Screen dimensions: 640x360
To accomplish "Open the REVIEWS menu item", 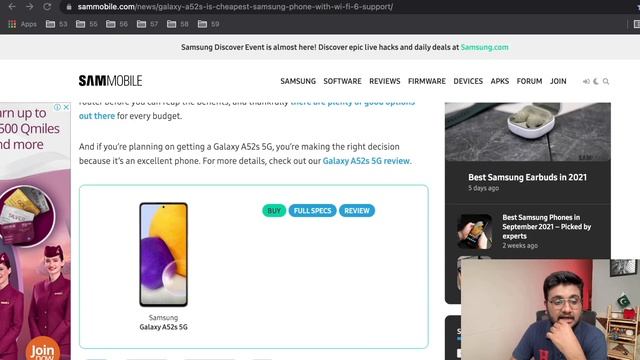I will [384, 81].
